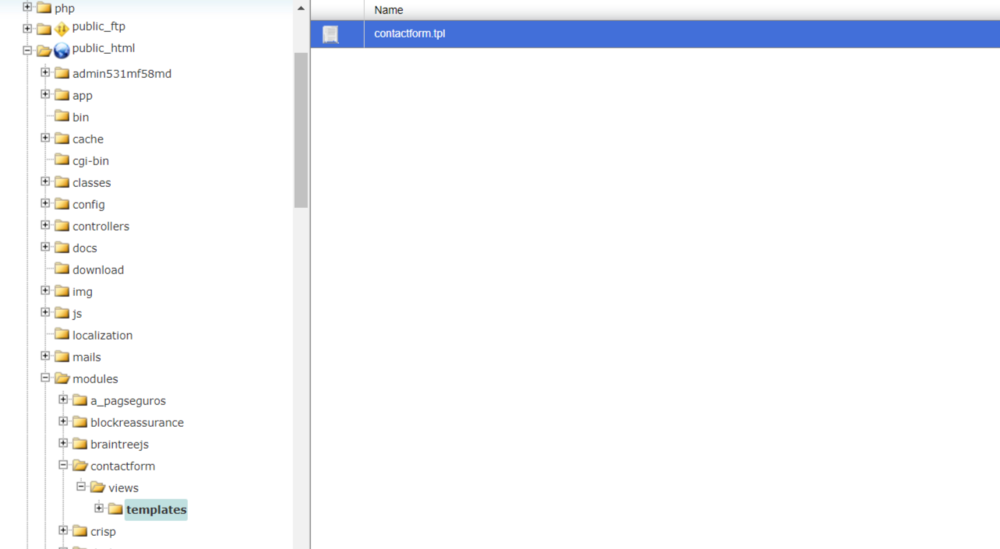Expand the braintreejs folder node
1000x549 pixels.
click(x=63, y=443)
